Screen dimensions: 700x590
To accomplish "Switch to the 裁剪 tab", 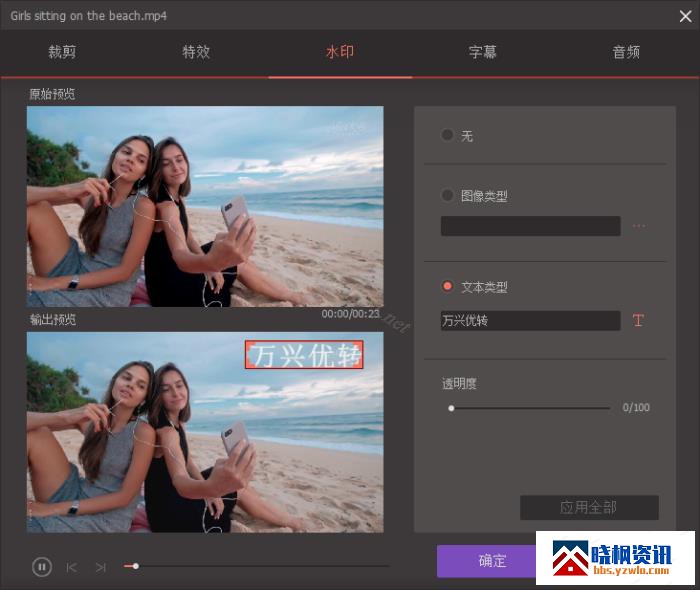I will pyautogui.click(x=62, y=52).
